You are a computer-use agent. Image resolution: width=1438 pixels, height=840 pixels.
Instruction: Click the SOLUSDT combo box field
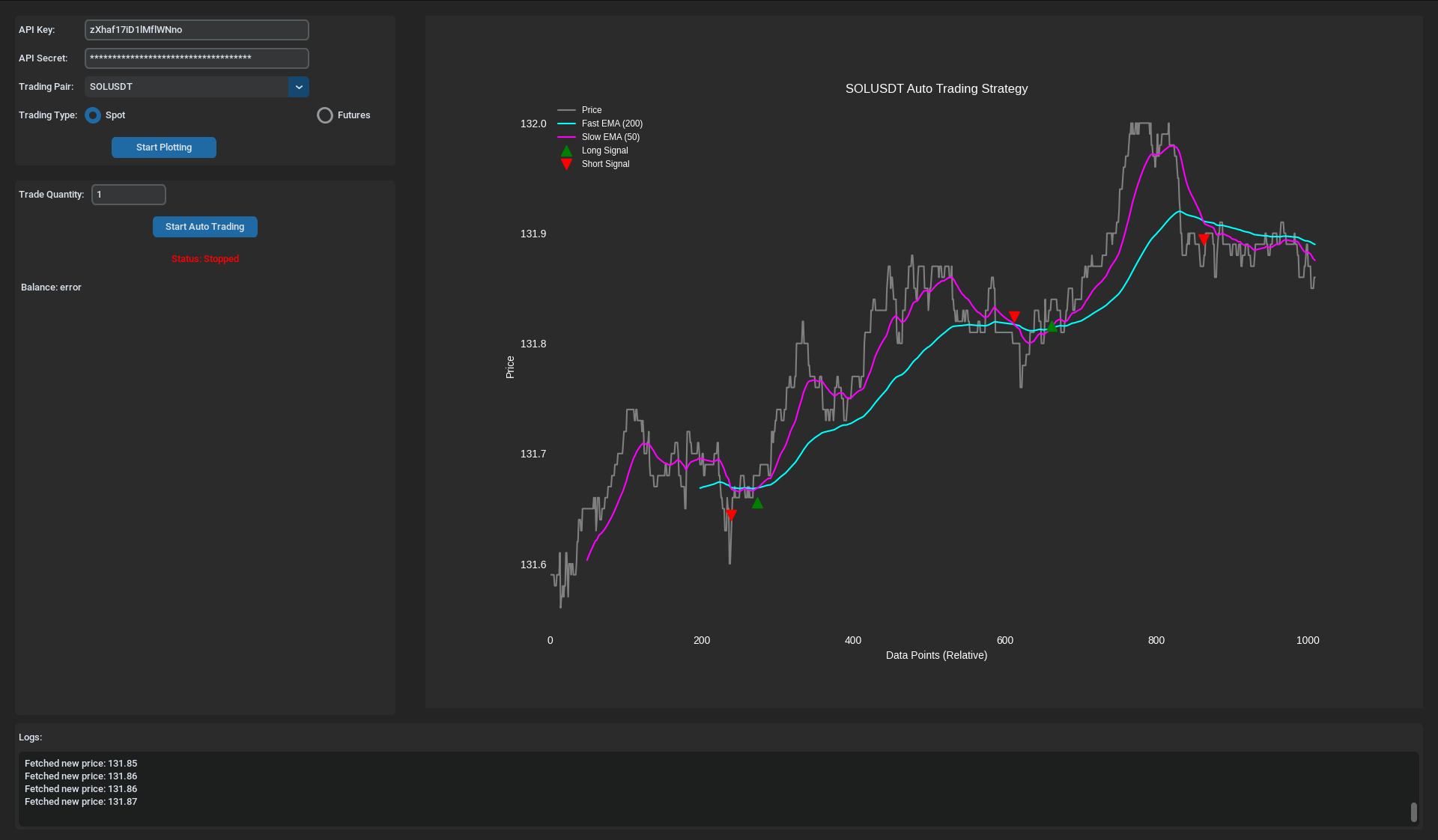(x=186, y=87)
